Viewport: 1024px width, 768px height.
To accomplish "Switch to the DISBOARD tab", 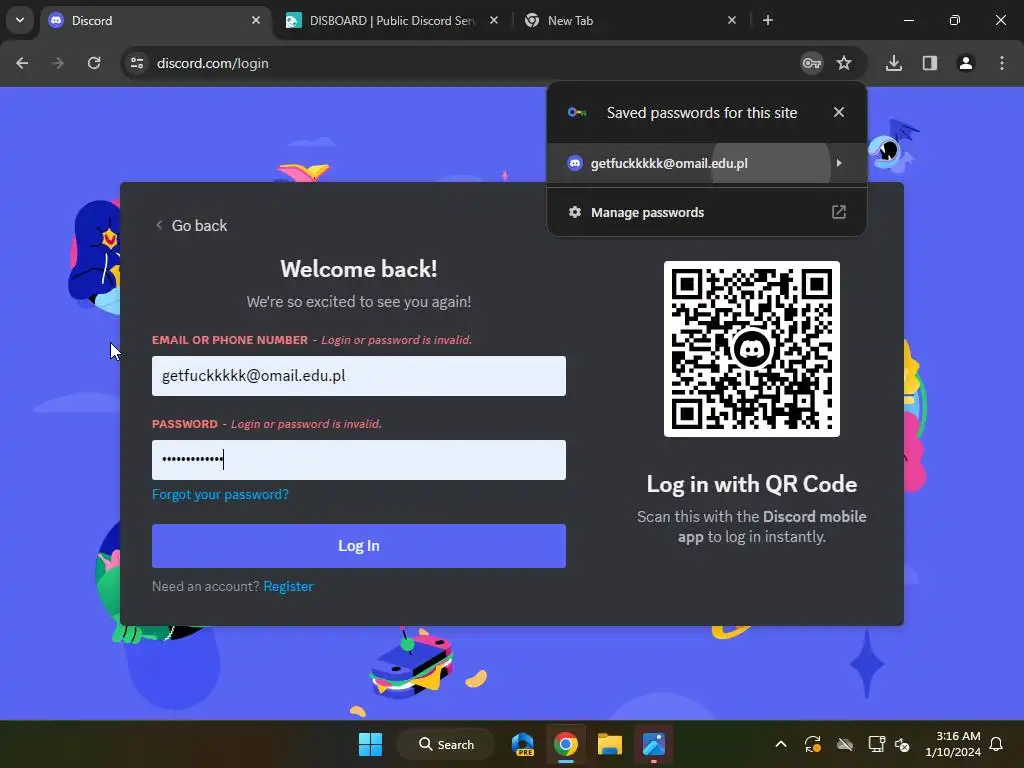I will [x=392, y=20].
